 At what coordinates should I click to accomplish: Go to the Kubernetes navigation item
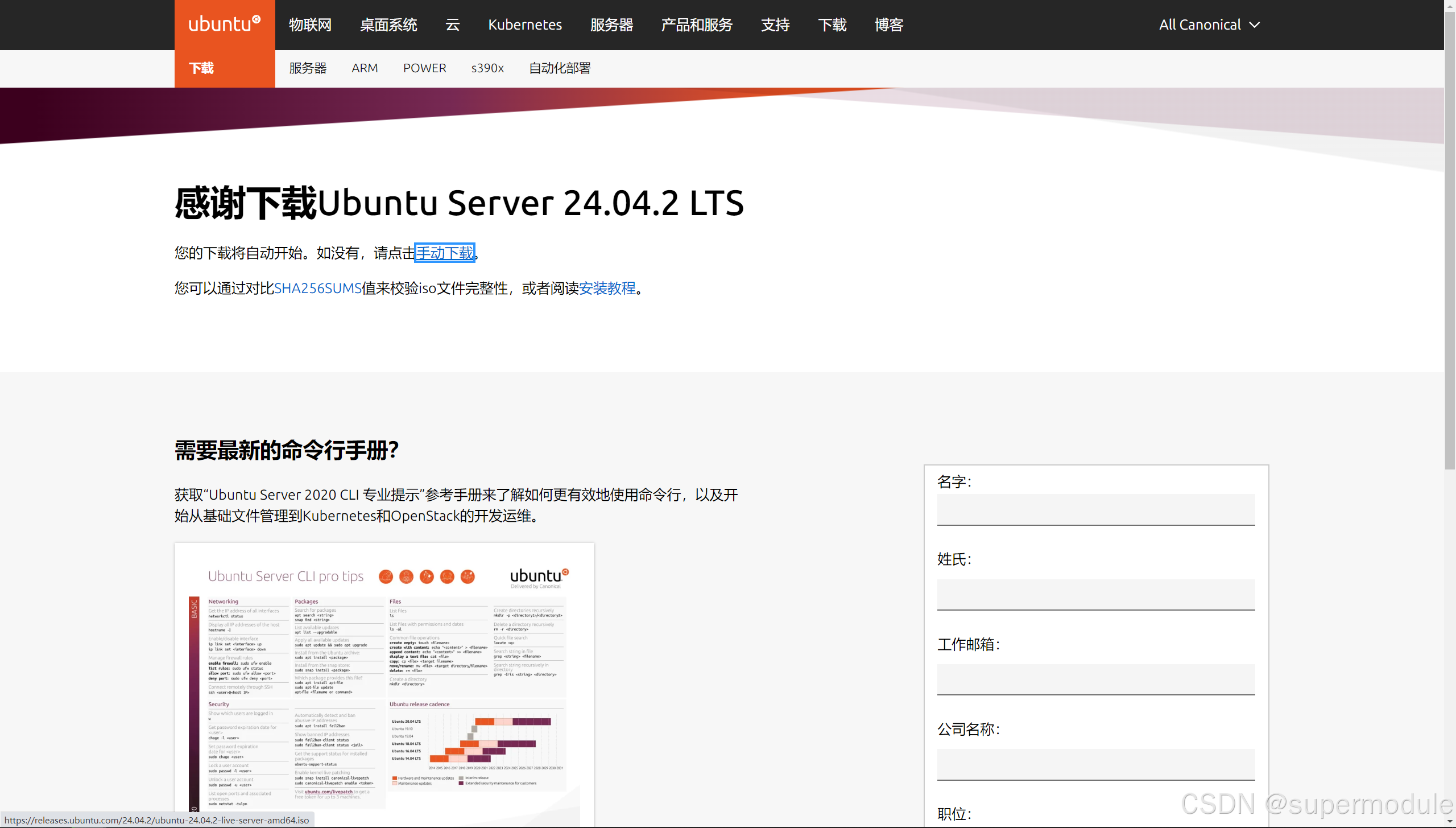(x=524, y=24)
